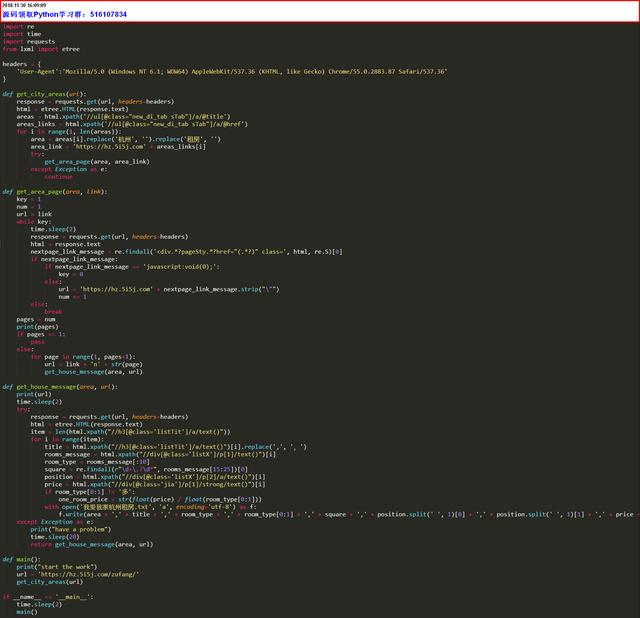Click the 'headers = {' line

click(22, 64)
